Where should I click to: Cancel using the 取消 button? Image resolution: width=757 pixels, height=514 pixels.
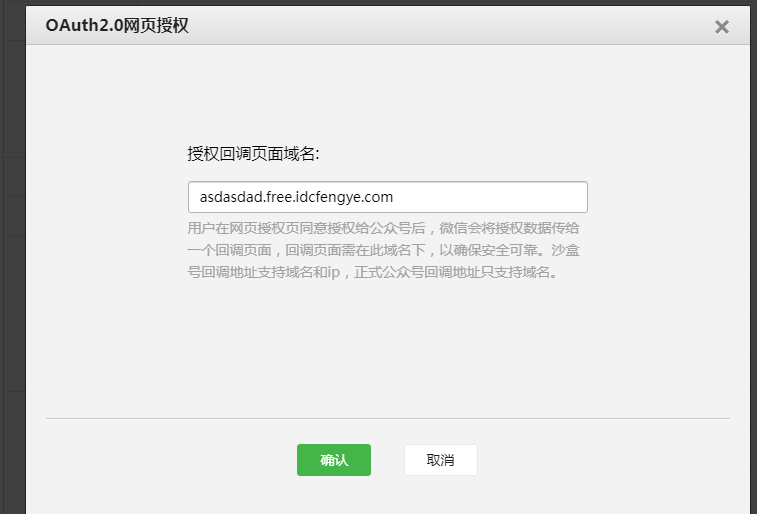click(x=441, y=460)
